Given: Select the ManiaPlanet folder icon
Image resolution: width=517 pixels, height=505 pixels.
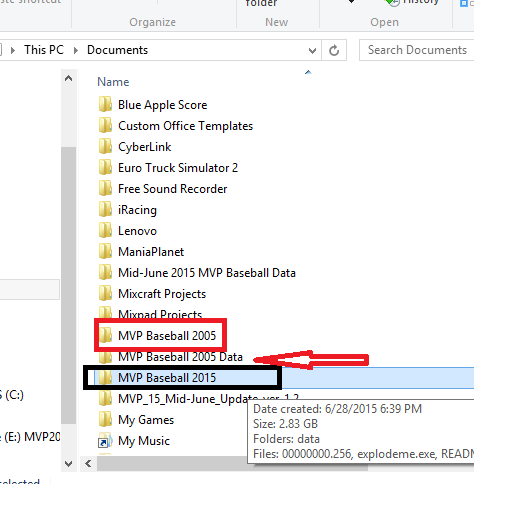Looking at the screenshot, I should click(106, 252).
